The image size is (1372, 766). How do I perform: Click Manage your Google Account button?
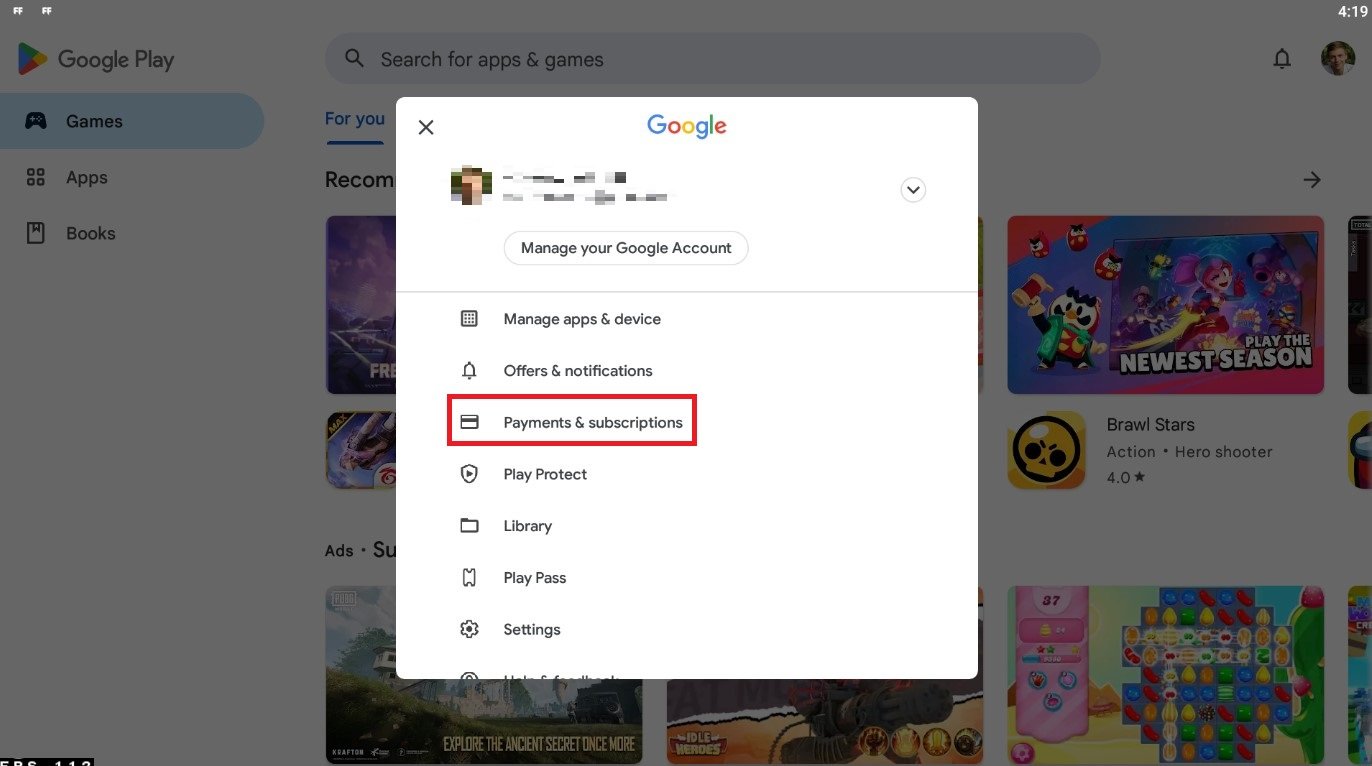pyautogui.click(x=626, y=248)
